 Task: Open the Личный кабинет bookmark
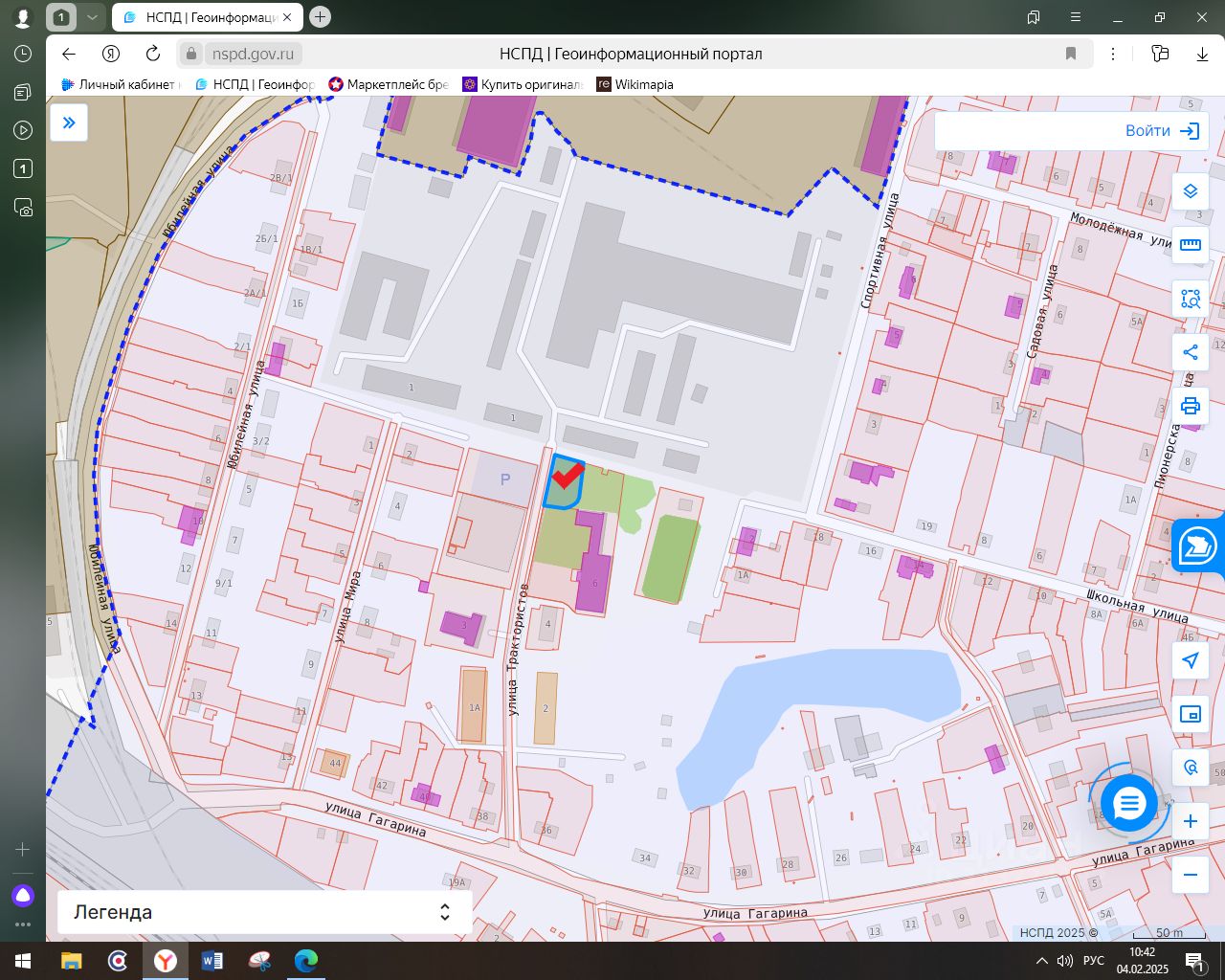[120, 84]
